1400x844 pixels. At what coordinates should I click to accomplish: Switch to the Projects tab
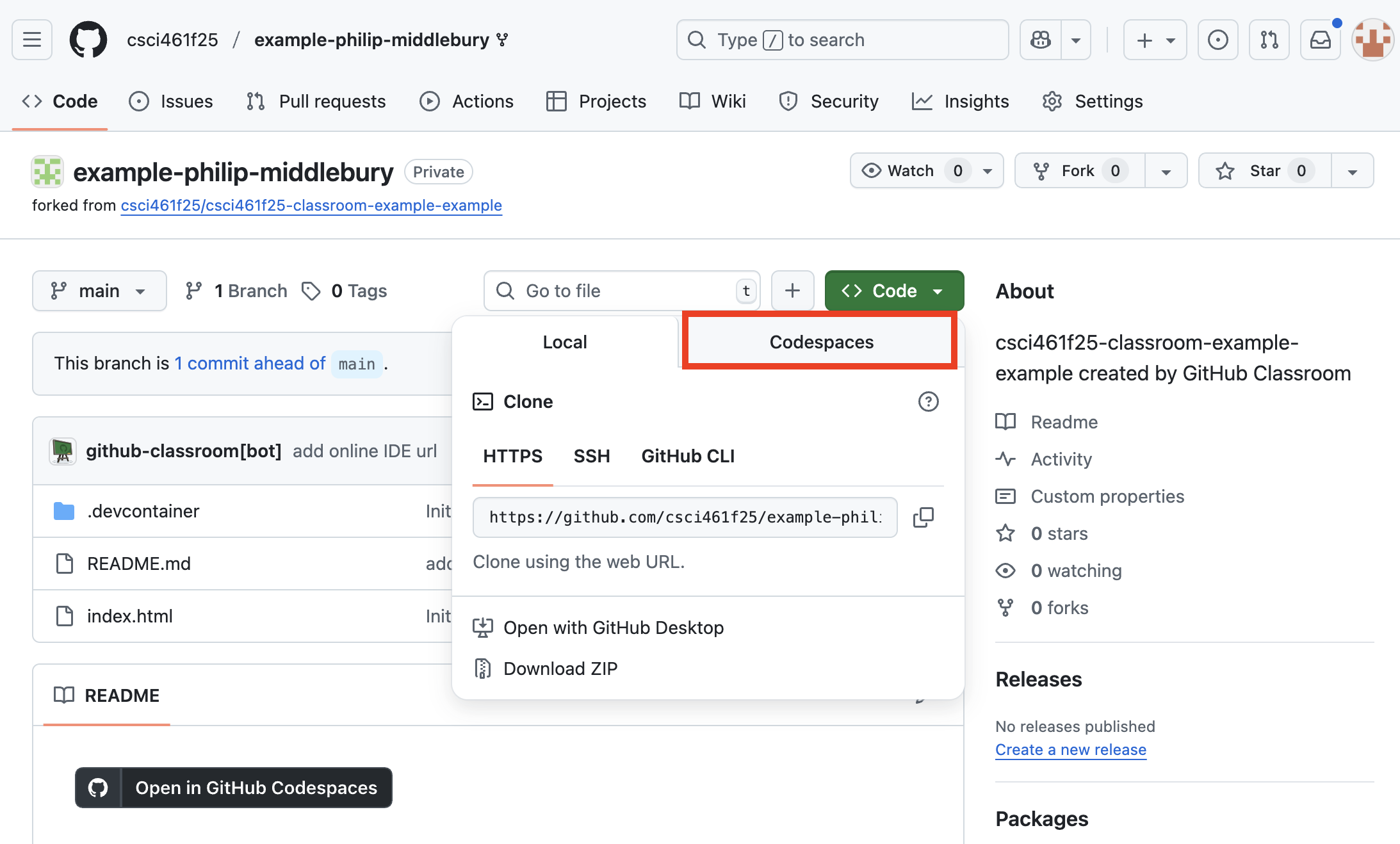[596, 101]
